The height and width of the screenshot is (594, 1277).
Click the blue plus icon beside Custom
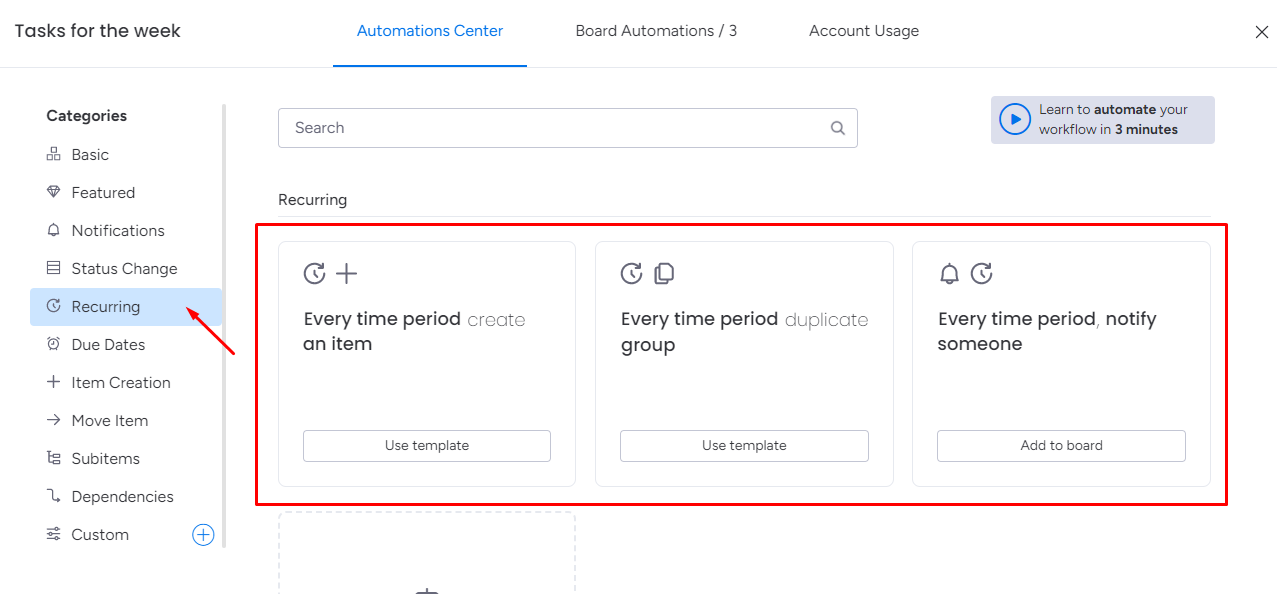tap(203, 535)
